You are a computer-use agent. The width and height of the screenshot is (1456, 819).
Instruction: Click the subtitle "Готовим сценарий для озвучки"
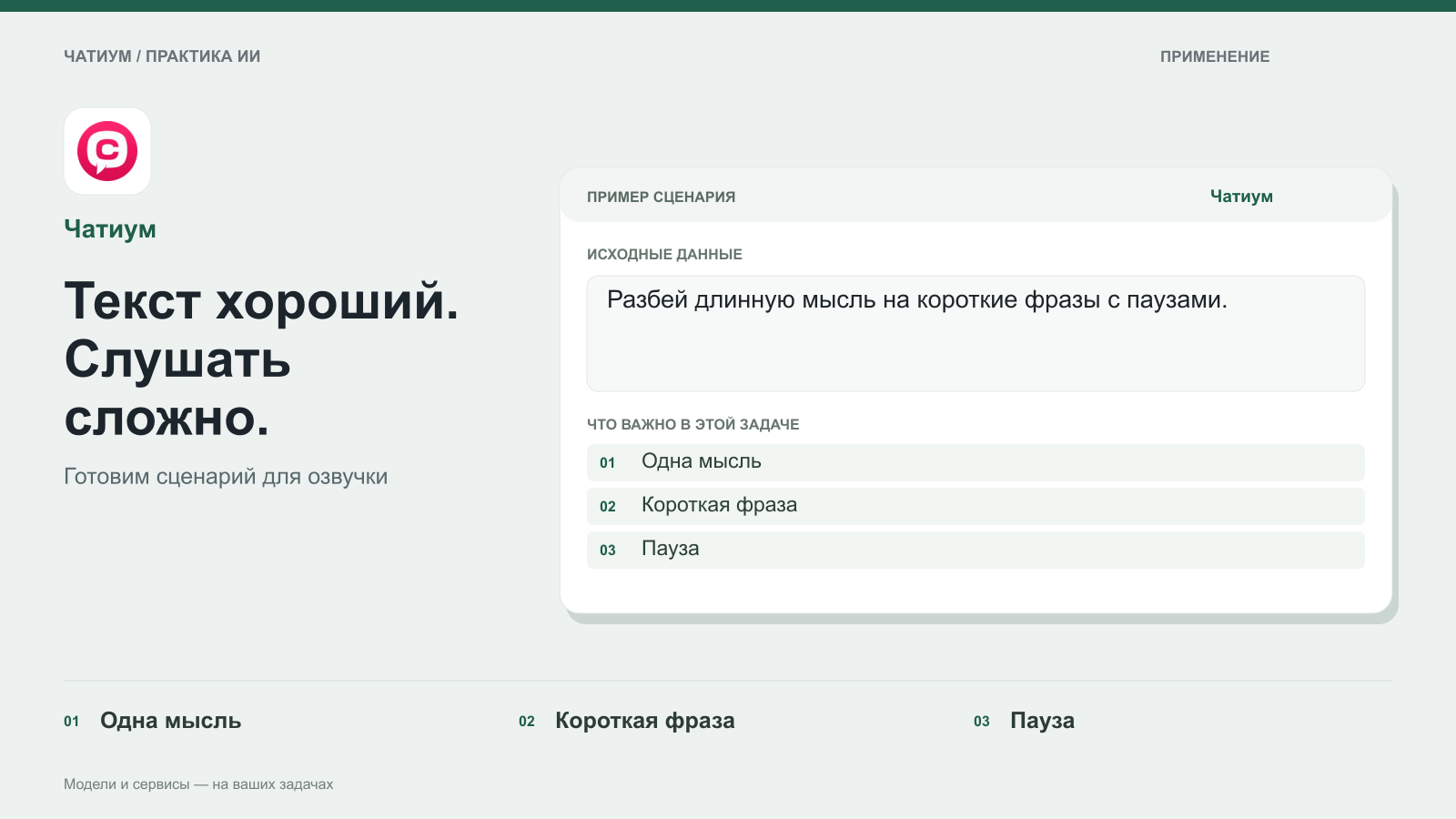tap(226, 477)
